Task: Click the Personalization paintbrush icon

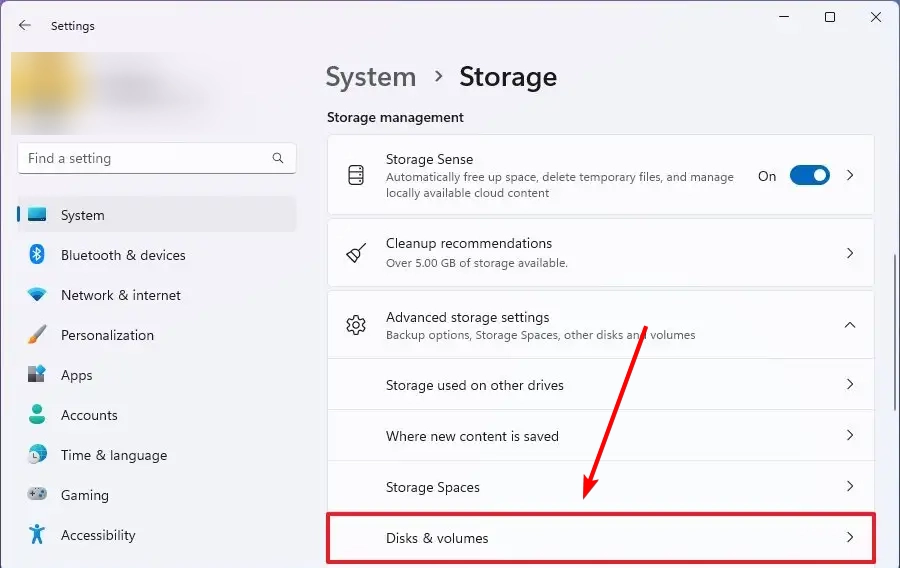Action: pos(37,334)
